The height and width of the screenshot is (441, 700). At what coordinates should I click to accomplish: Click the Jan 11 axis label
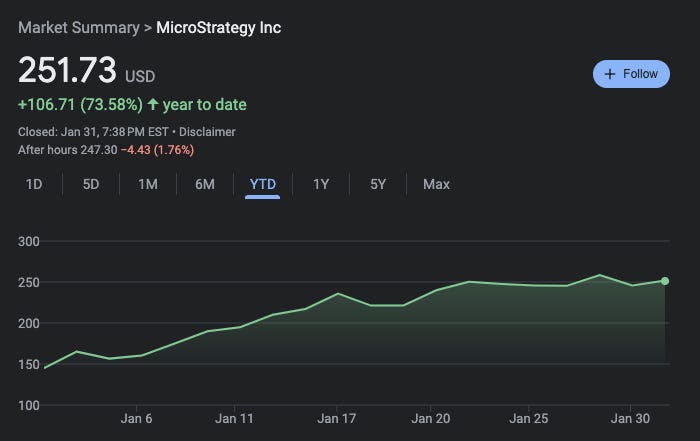click(x=234, y=419)
